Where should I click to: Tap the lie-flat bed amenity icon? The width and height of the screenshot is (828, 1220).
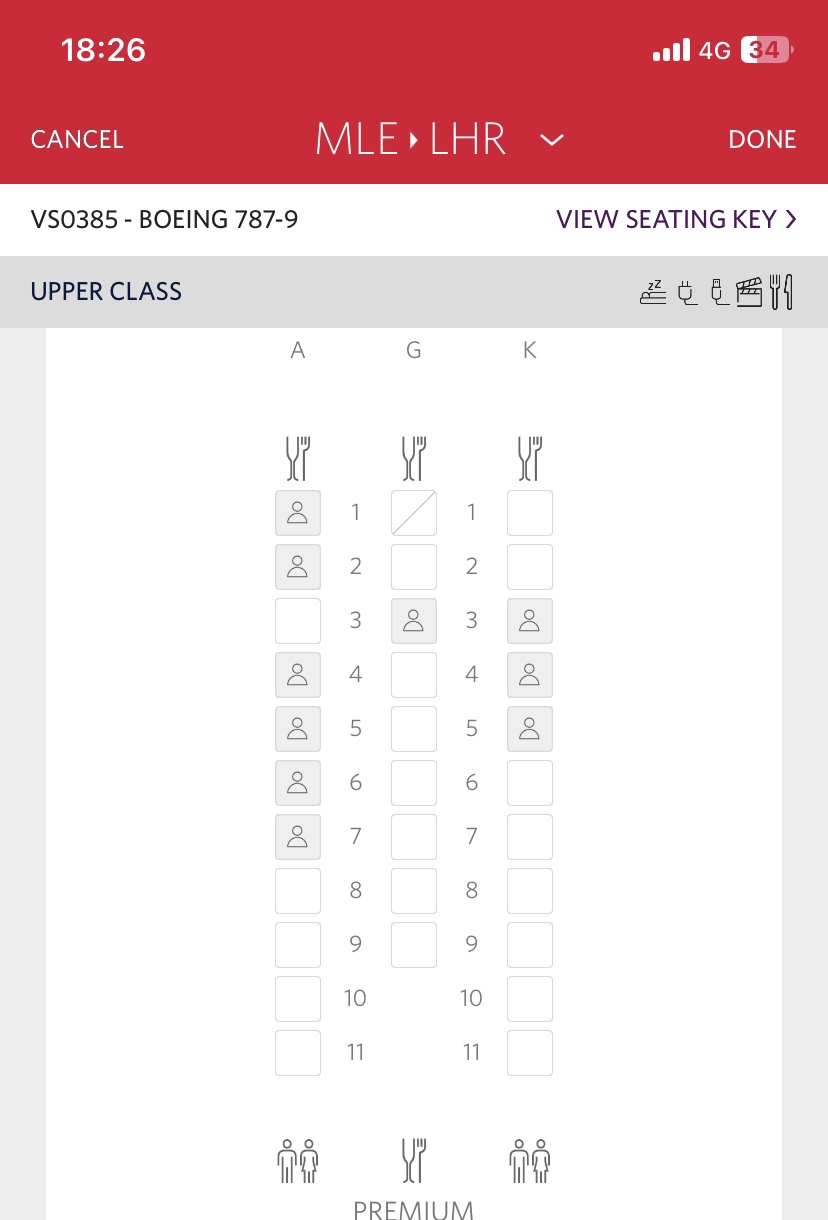tap(653, 292)
